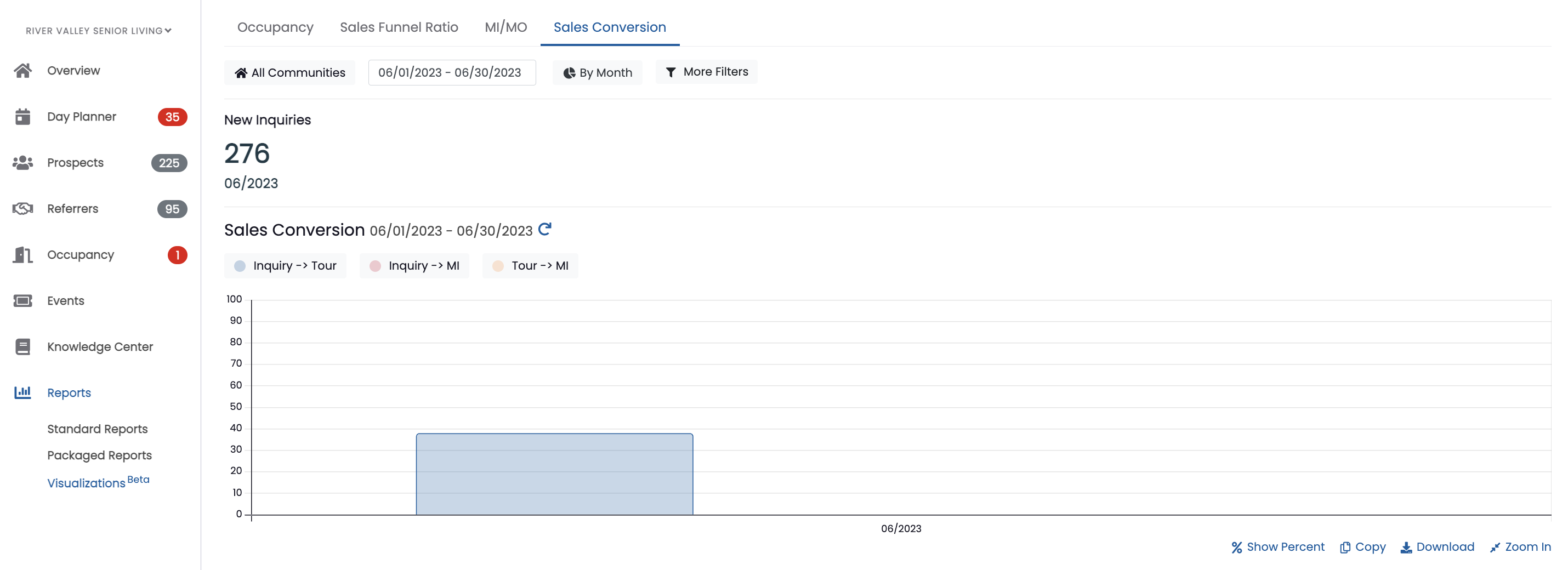Click the Occupancy building door icon

pyautogui.click(x=23, y=255)
